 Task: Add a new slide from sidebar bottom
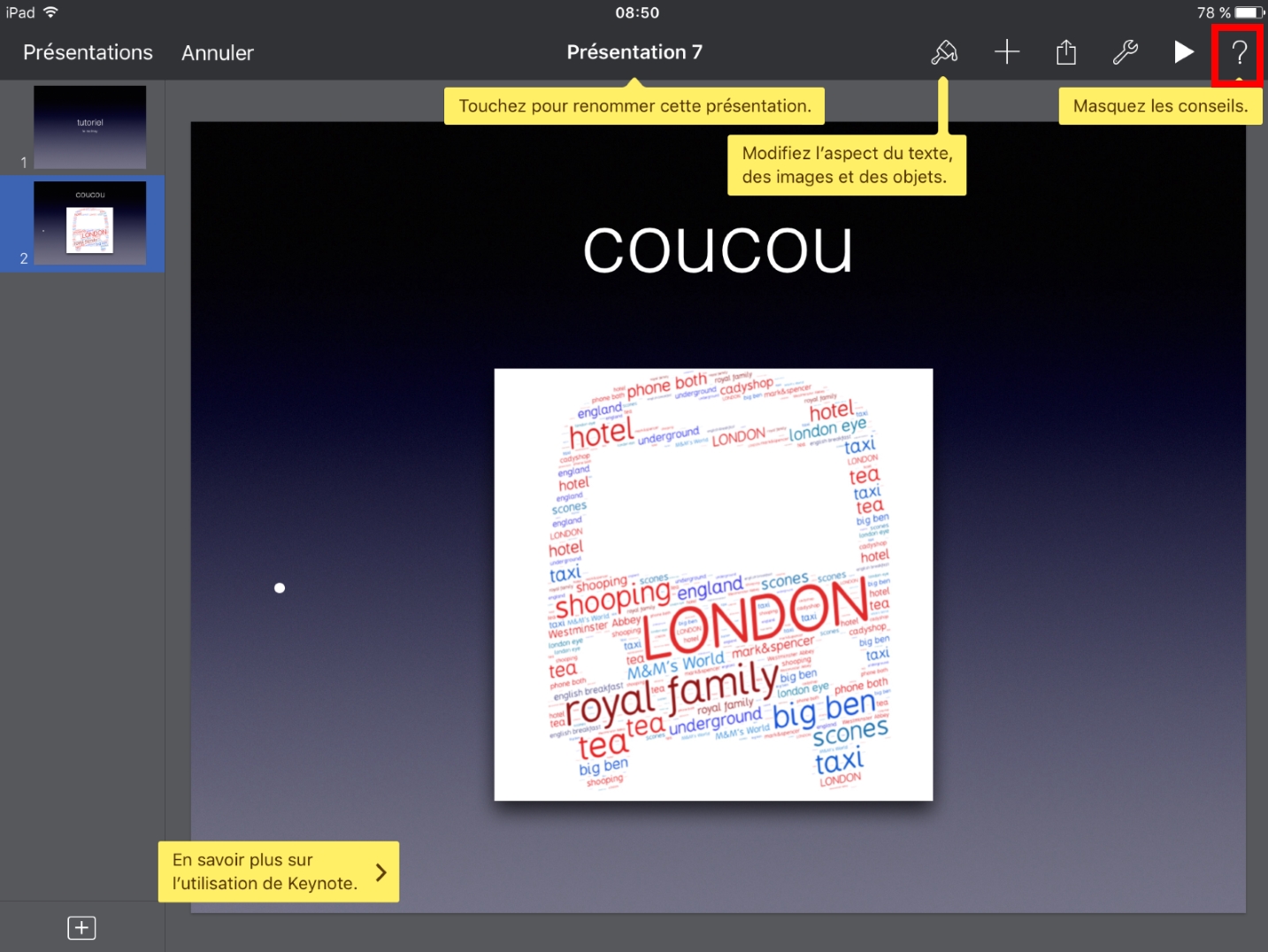click(81, 927)
